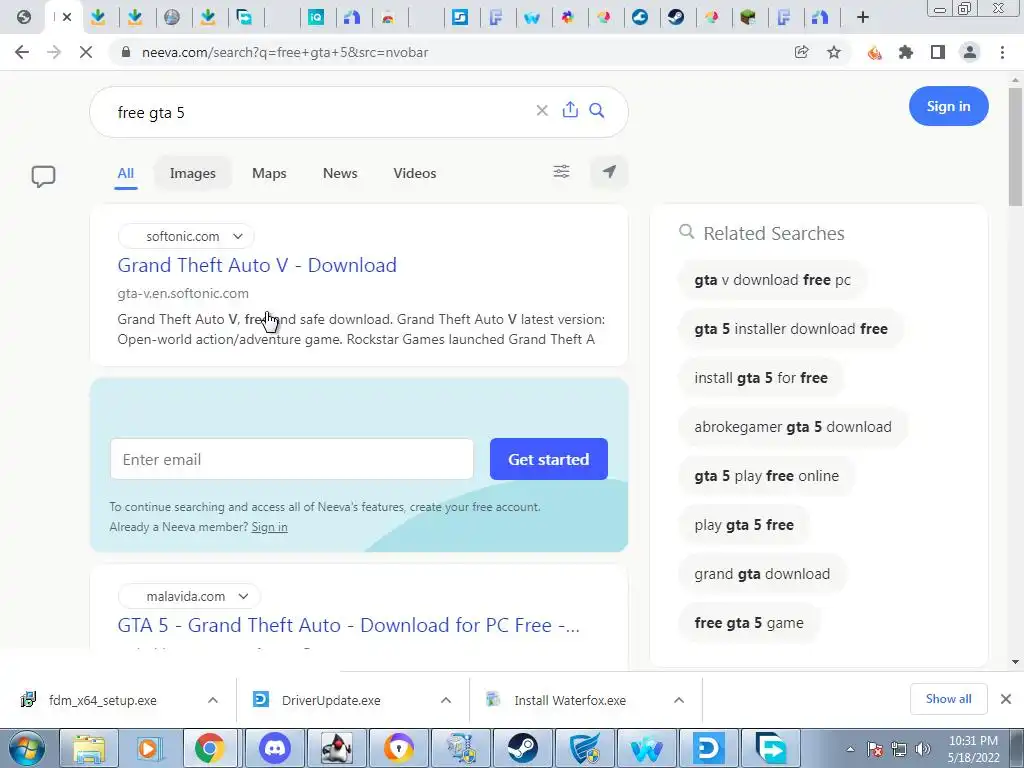This screenshot has width=1024, height=768.
Task: Close the downloads bar
Action: pos(1006,699)
